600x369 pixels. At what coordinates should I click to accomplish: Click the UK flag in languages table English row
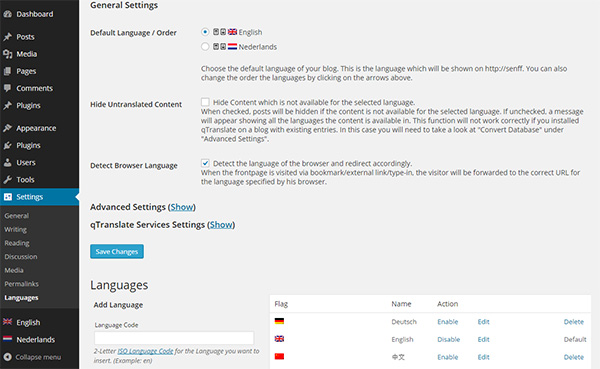(279, 339)
